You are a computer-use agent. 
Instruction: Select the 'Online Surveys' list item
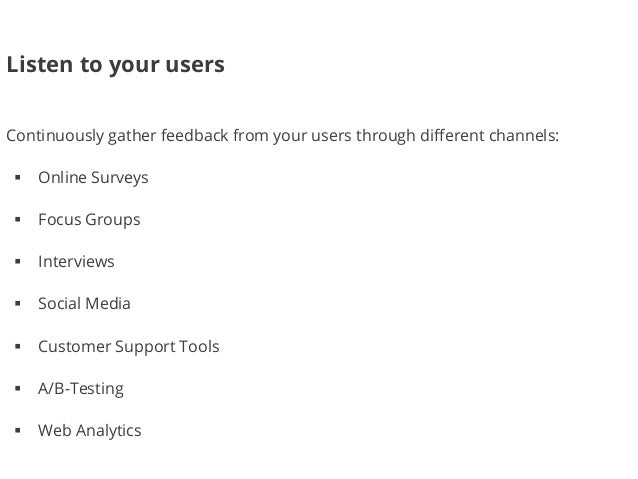click(x=93, y=178)
